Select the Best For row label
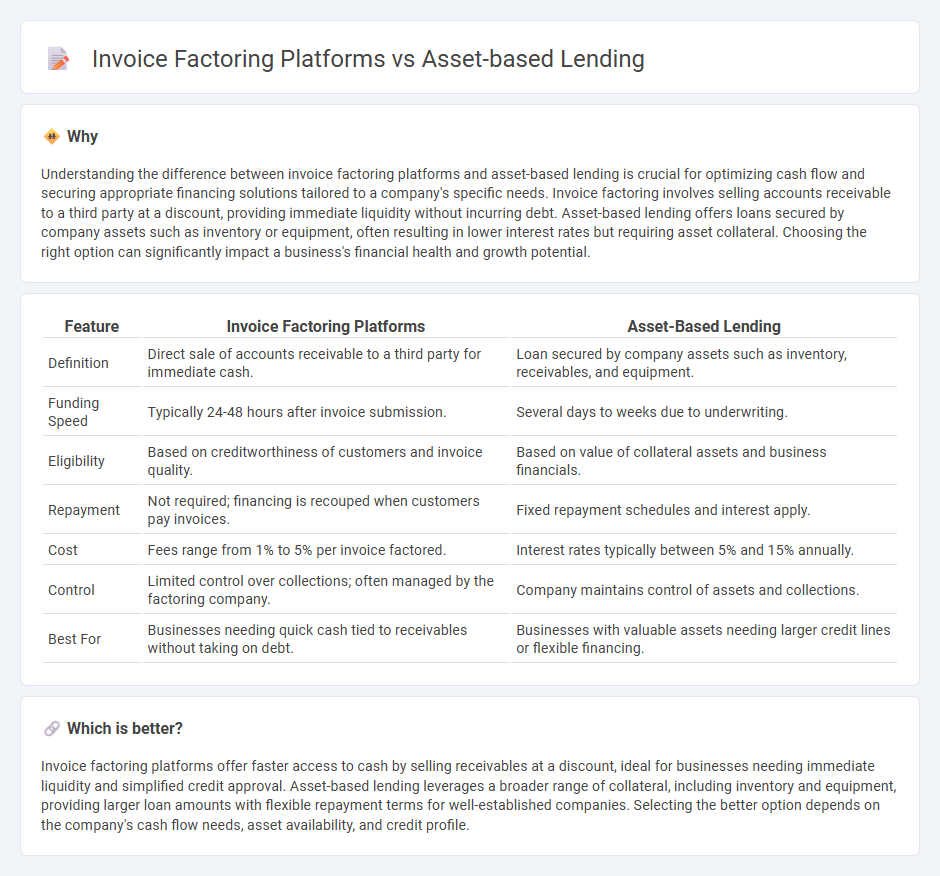 coord(74,639)
